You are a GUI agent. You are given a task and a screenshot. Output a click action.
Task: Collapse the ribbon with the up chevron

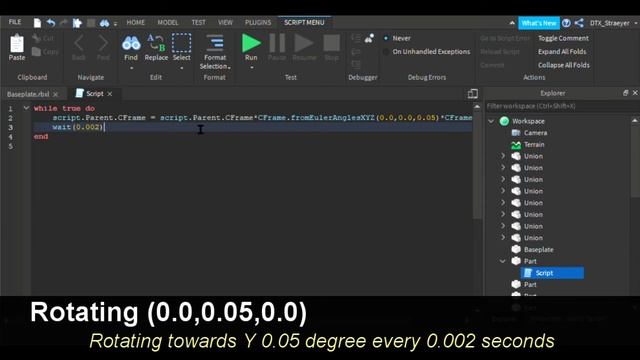click(512, 23)
